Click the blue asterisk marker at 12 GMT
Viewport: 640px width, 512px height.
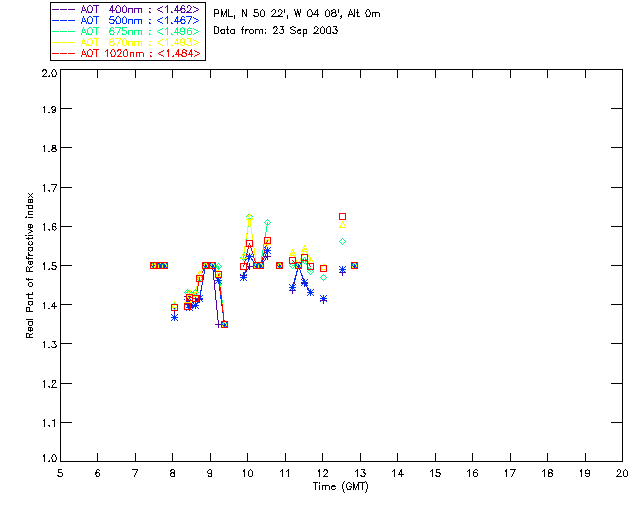tap(323, 299)
